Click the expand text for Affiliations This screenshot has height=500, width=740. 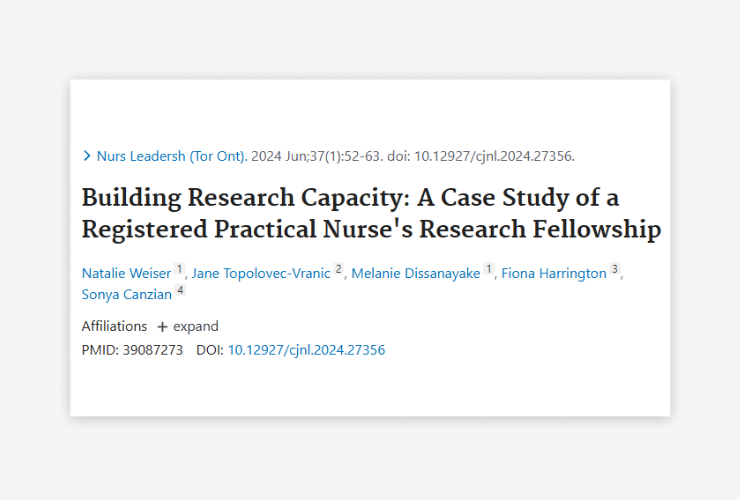click(196, 327)
